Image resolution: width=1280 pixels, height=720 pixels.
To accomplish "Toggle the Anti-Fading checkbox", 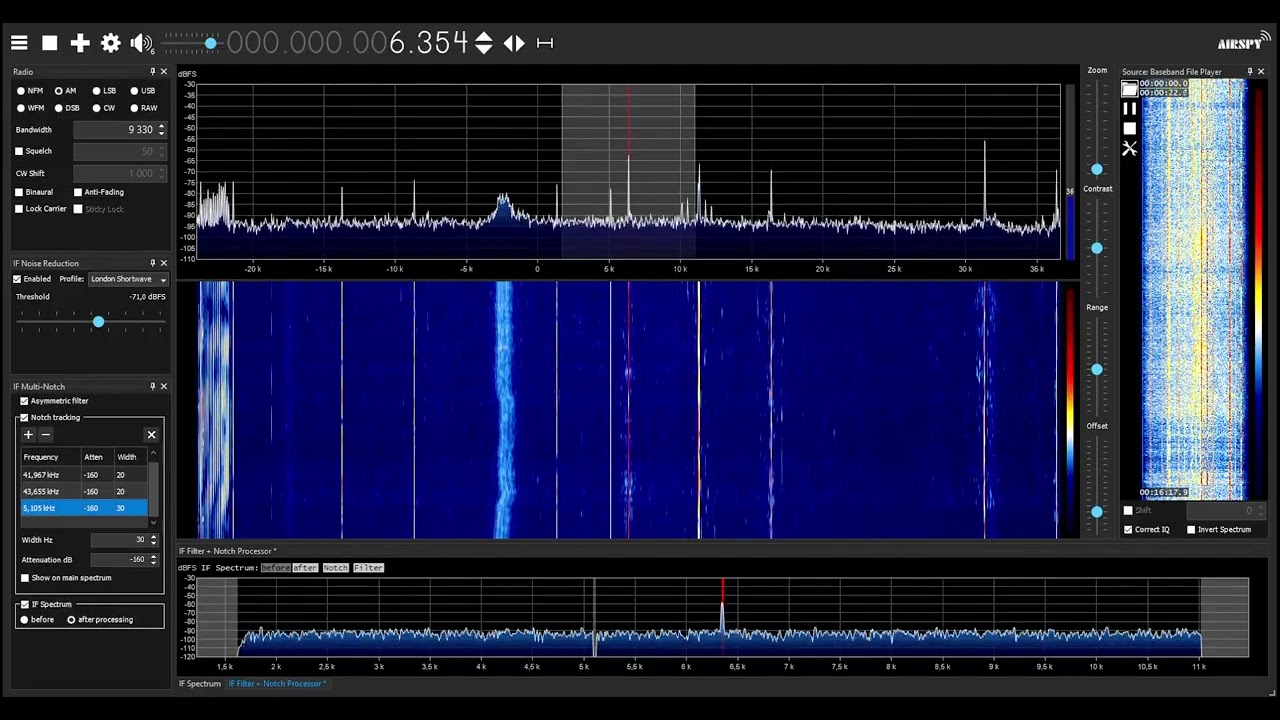I will tap(78, 192).
